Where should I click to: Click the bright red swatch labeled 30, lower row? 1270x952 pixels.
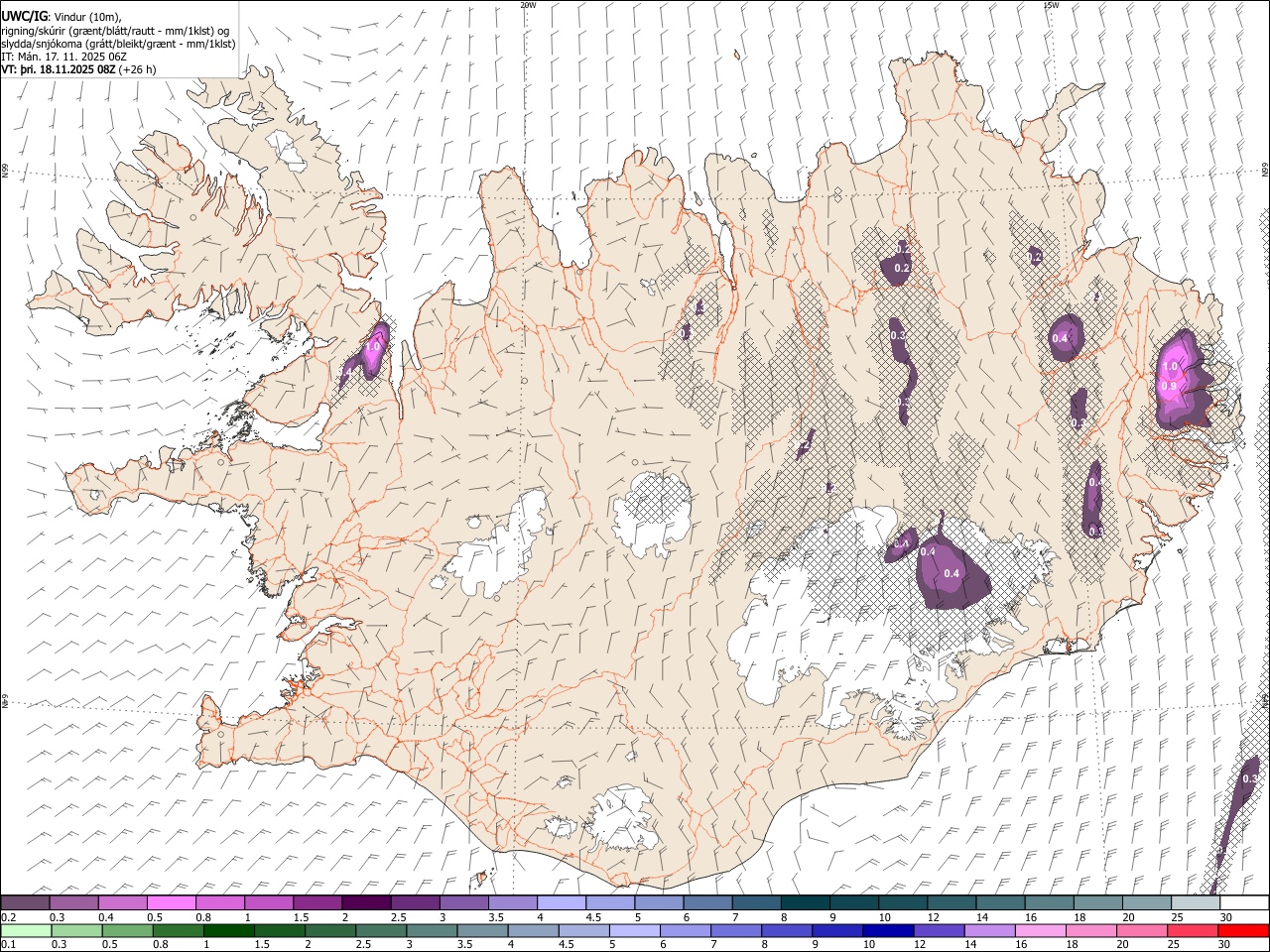pyautogui.click(x=1243, y=931)
